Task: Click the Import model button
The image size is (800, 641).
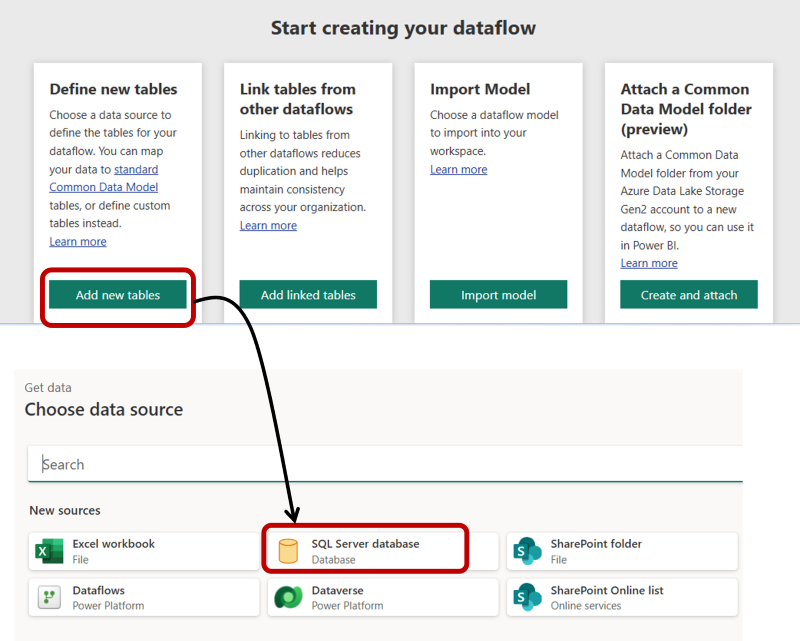Action: [x=498, y=294]
